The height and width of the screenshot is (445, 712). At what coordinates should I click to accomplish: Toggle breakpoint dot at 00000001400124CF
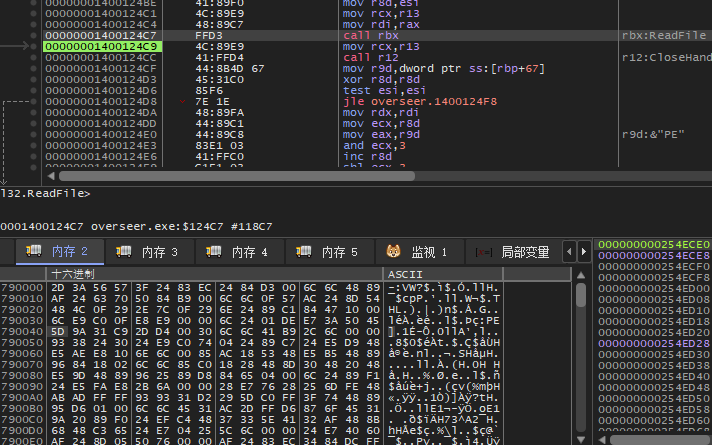(33, 68)
